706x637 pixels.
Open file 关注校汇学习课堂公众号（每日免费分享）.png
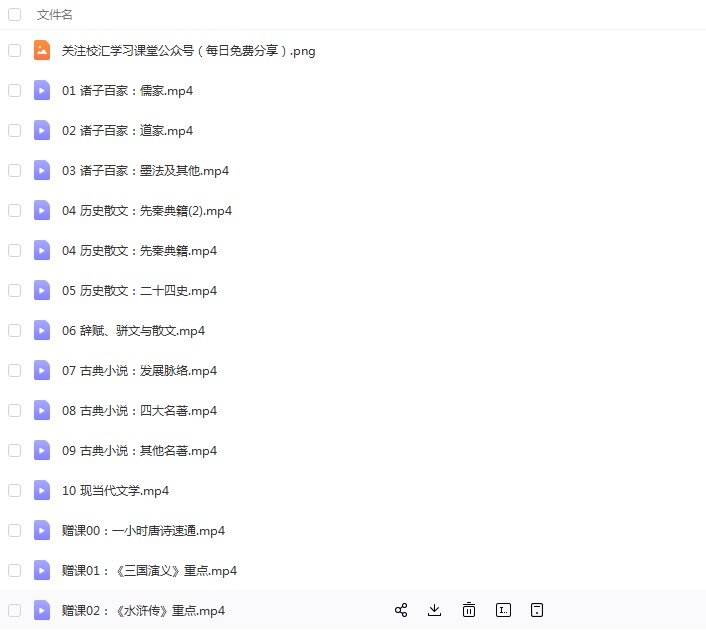tap(188, 50)
